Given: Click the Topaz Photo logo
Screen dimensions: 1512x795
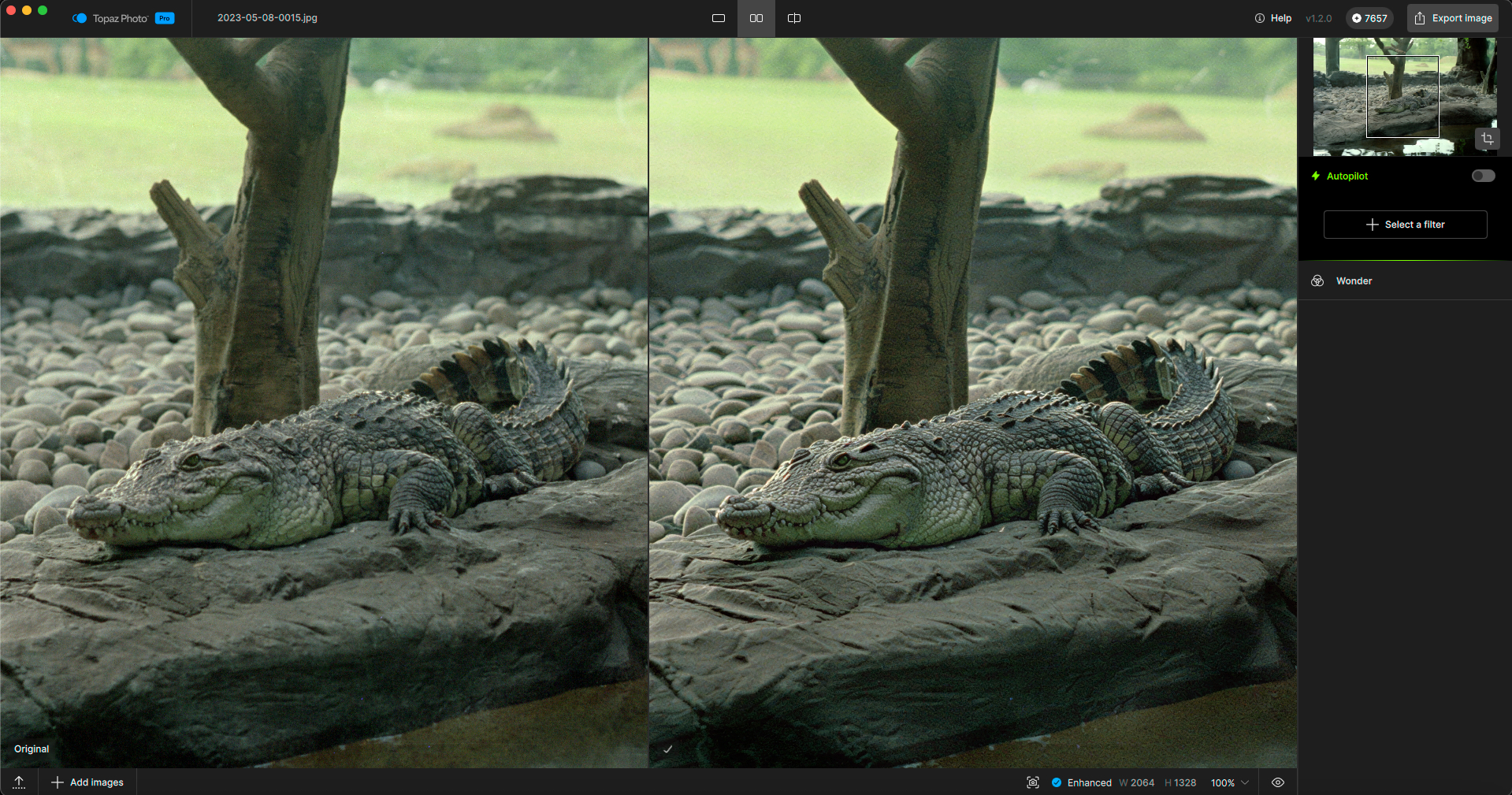Looking at the screenshot, I should pyautogui.click(x=80, y=18).
